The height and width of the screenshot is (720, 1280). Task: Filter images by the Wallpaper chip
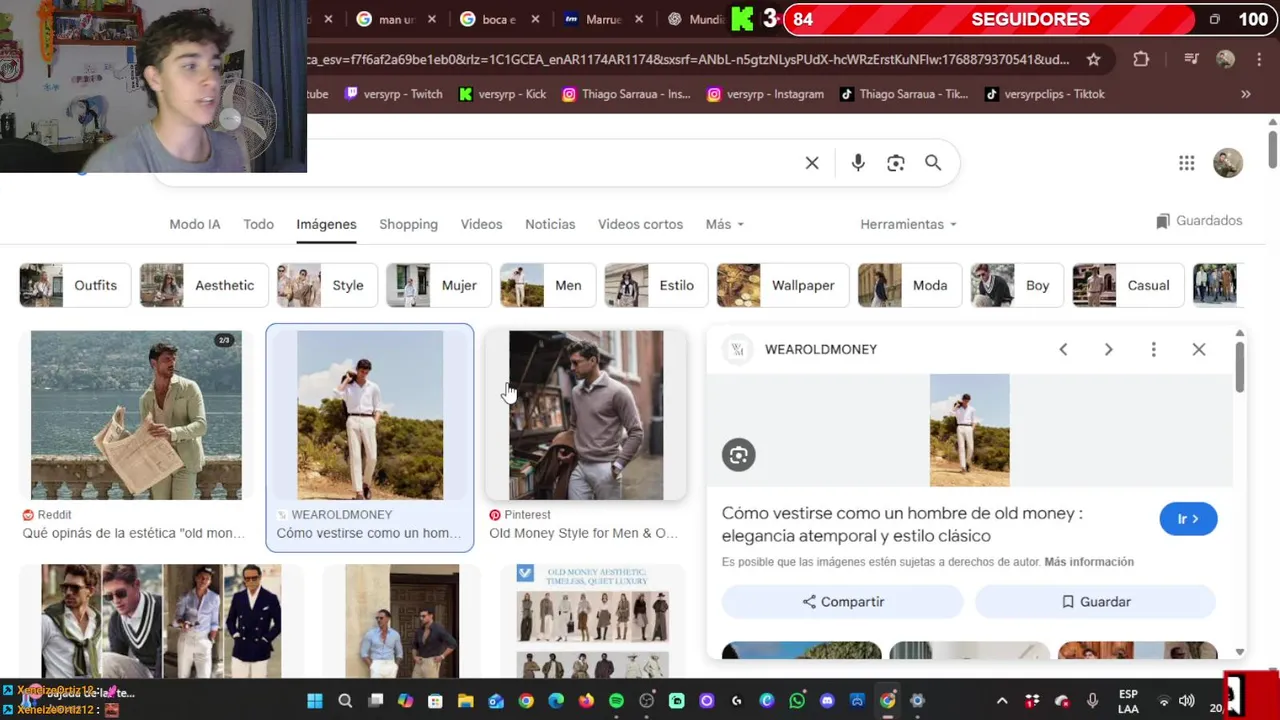point(782,286)
